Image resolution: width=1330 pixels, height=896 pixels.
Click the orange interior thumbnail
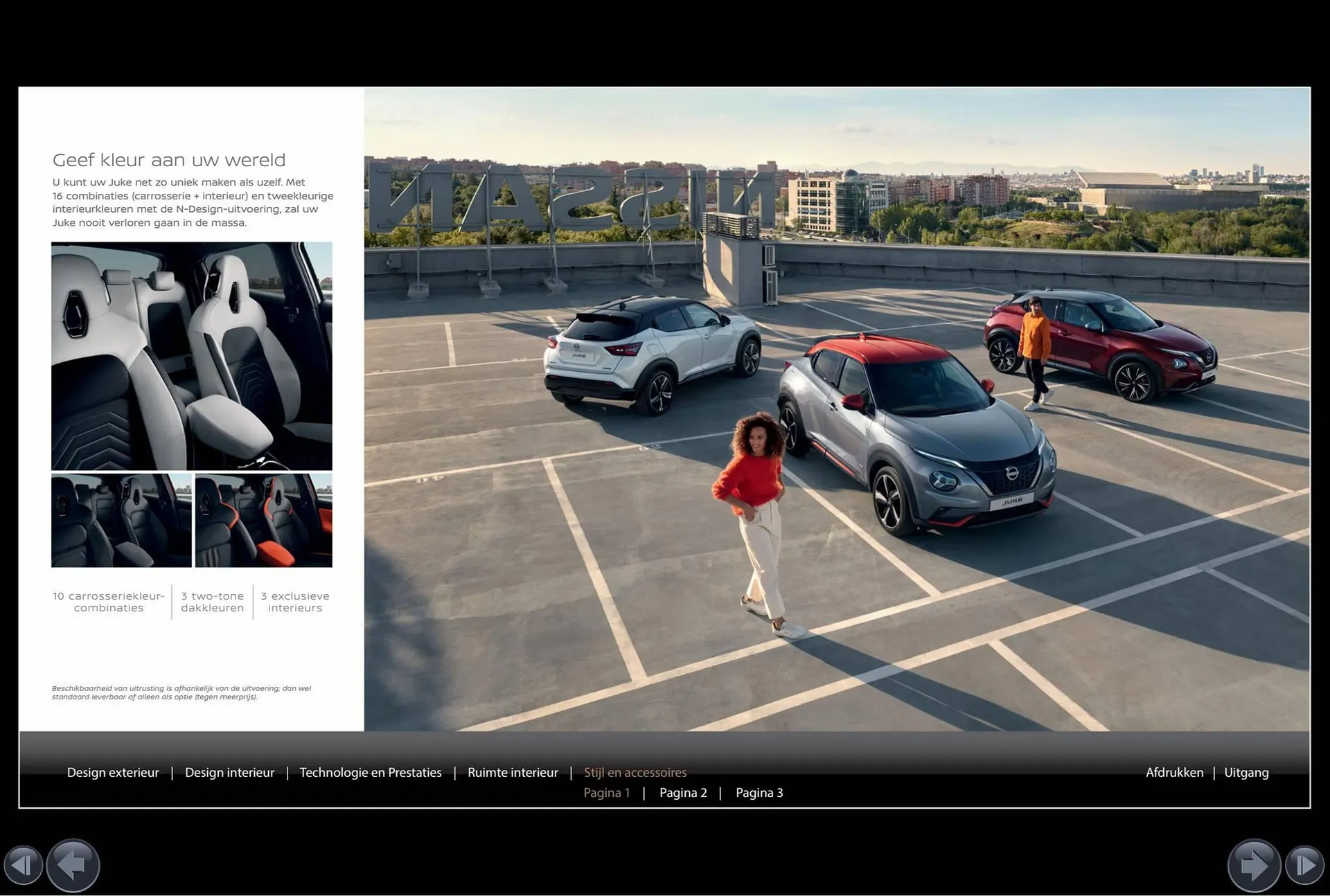(x=263, y=521)
